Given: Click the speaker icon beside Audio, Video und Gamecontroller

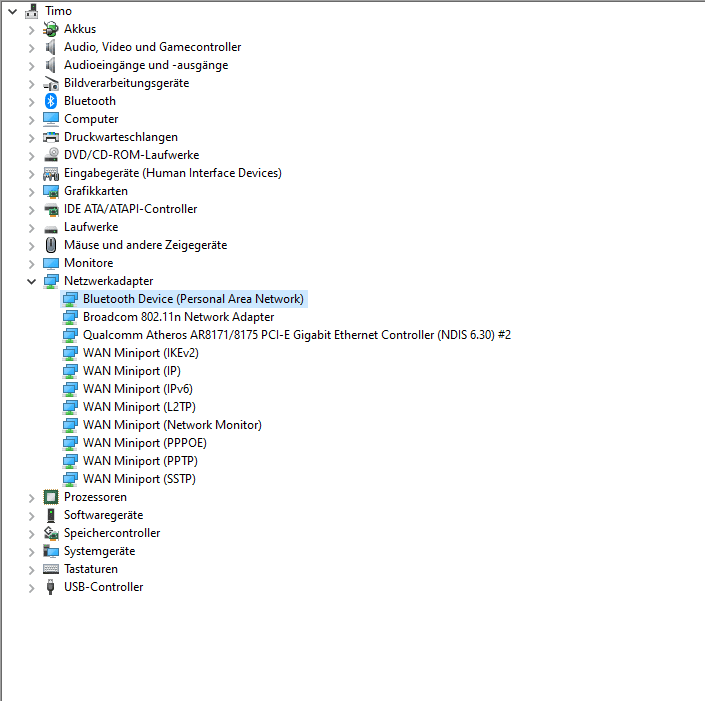Looking at the screenshot, I should pos(51,47).
